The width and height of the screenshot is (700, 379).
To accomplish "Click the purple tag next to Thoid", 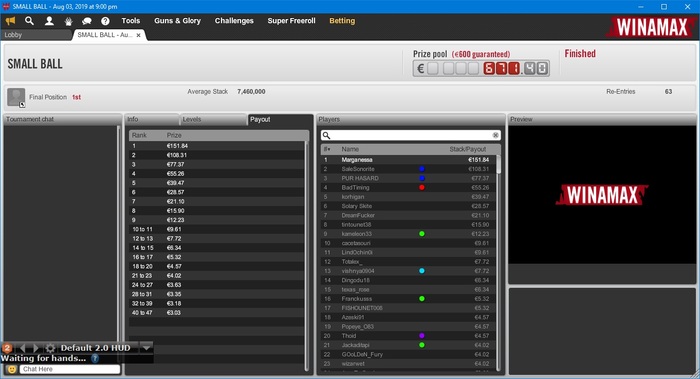I will [x=422, y=336].
